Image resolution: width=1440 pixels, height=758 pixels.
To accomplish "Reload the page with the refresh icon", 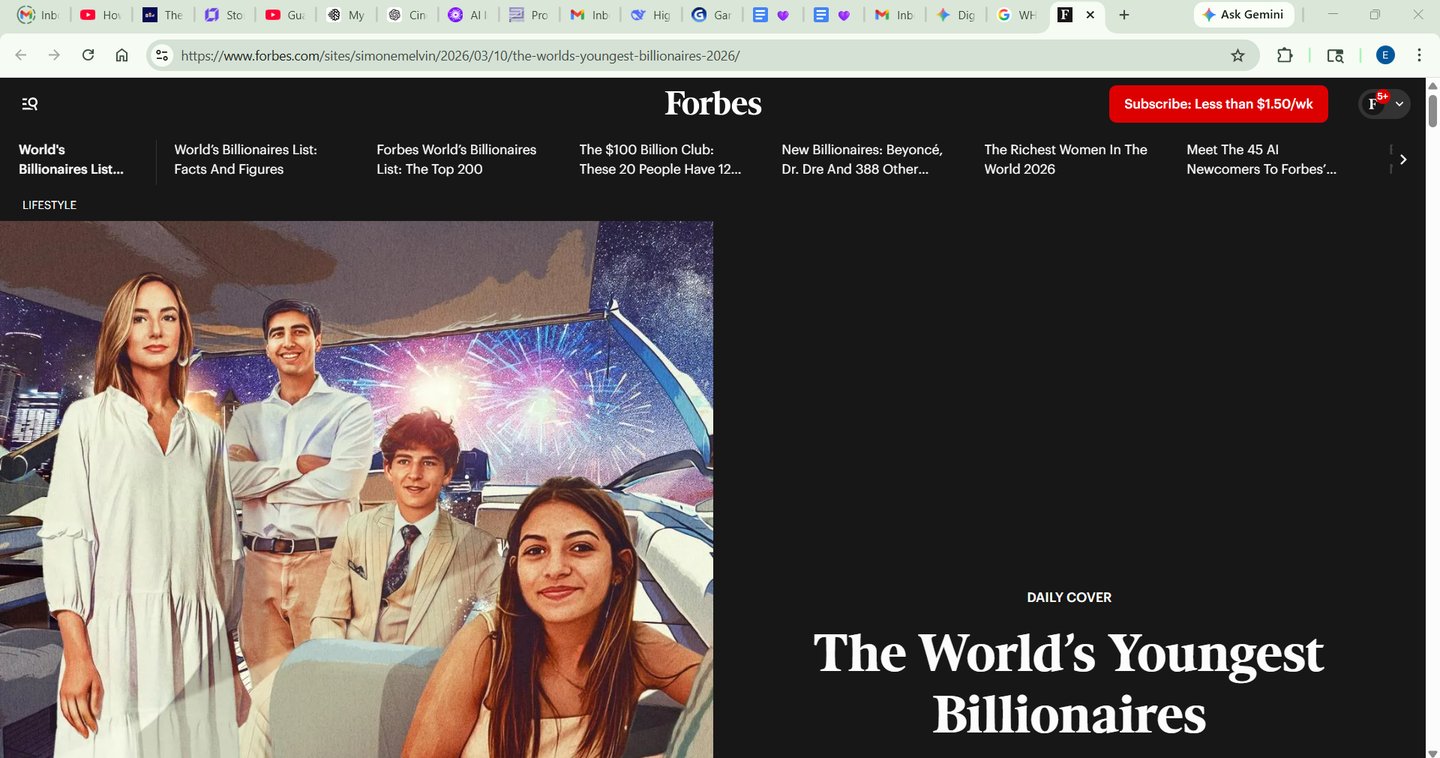I will 88,56.
